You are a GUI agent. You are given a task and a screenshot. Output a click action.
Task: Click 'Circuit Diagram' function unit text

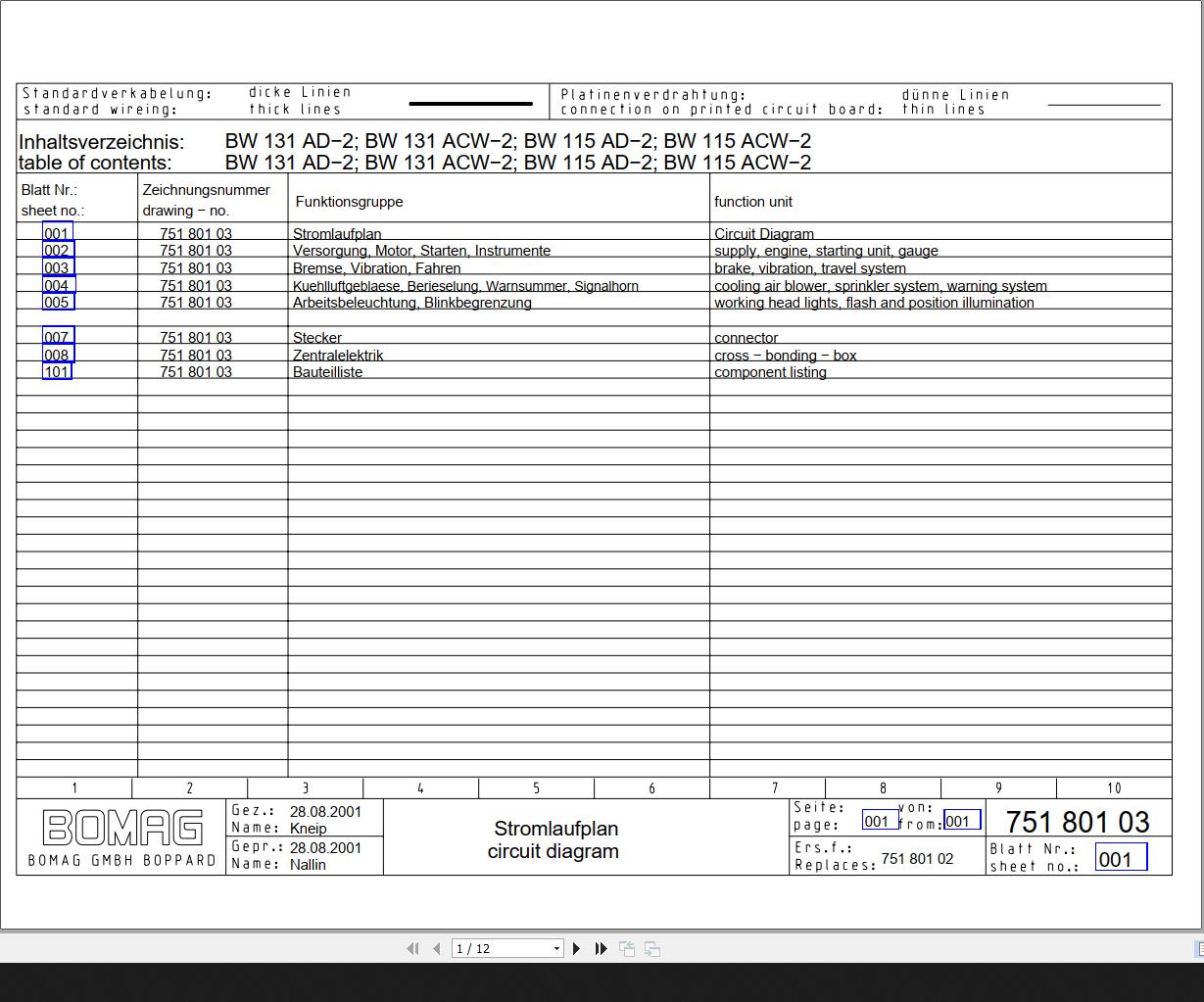click(x=764, y=234)
